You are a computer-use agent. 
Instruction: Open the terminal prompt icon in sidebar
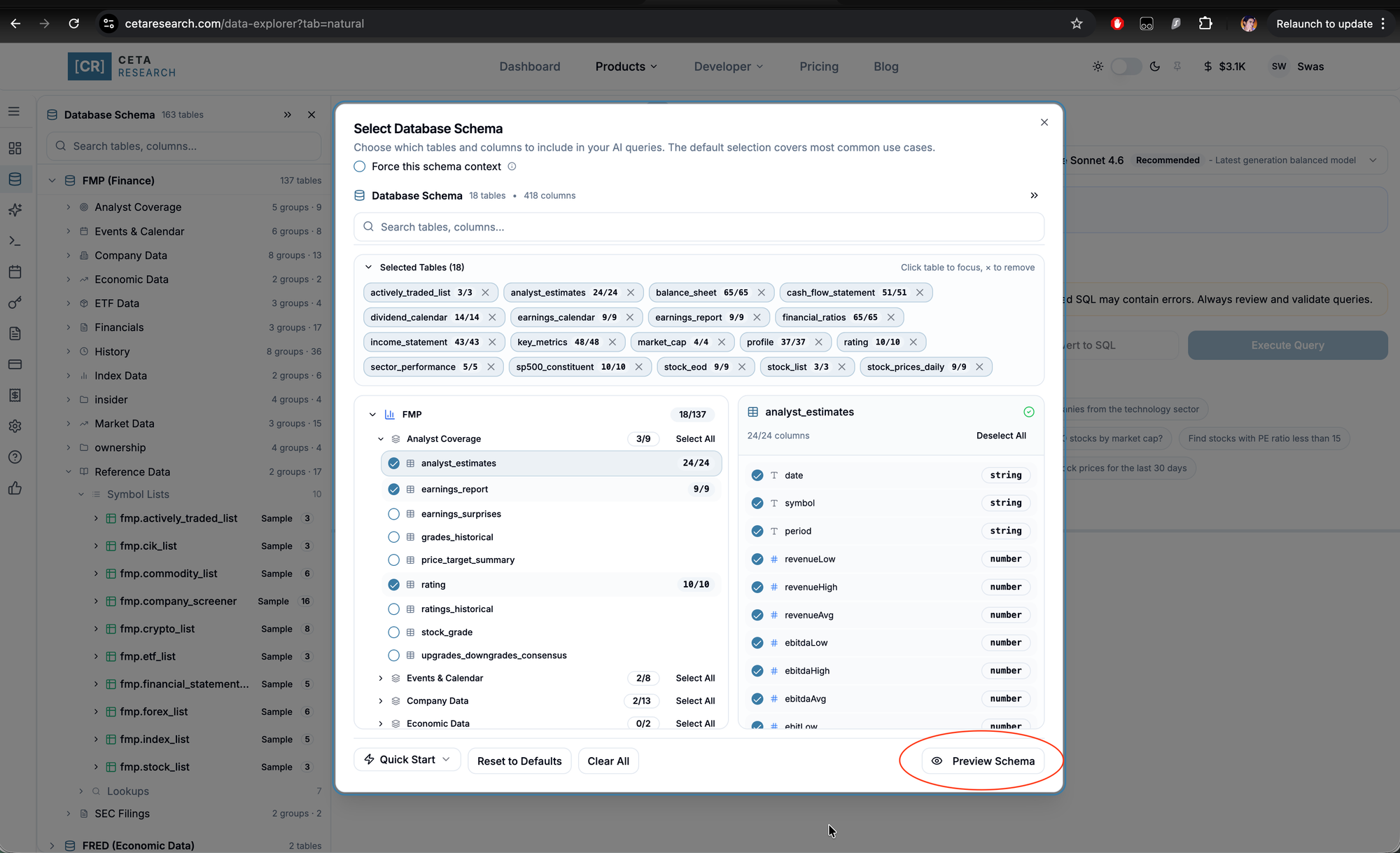pos(15,241)
